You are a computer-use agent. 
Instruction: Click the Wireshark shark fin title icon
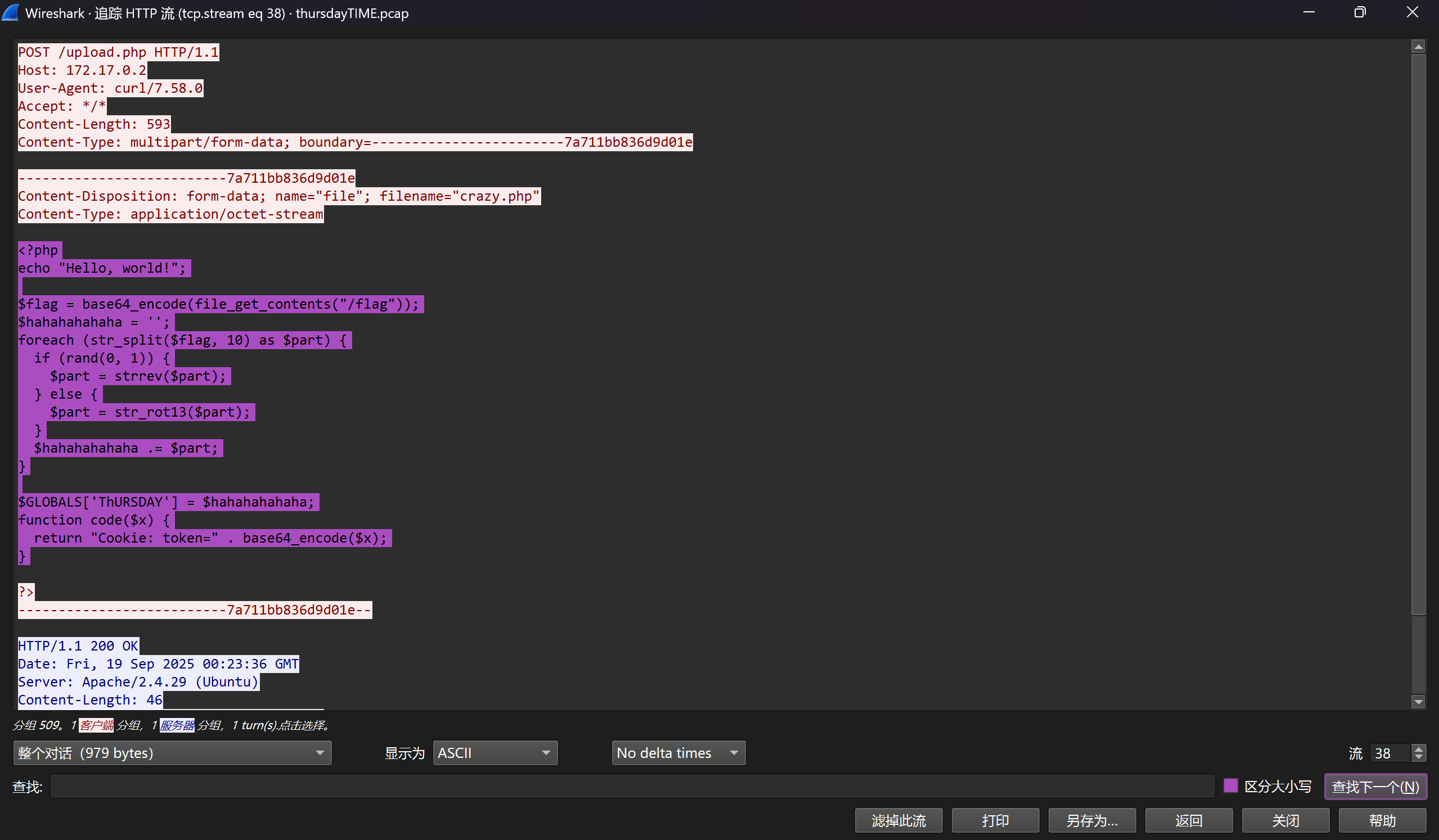[10, 12]
